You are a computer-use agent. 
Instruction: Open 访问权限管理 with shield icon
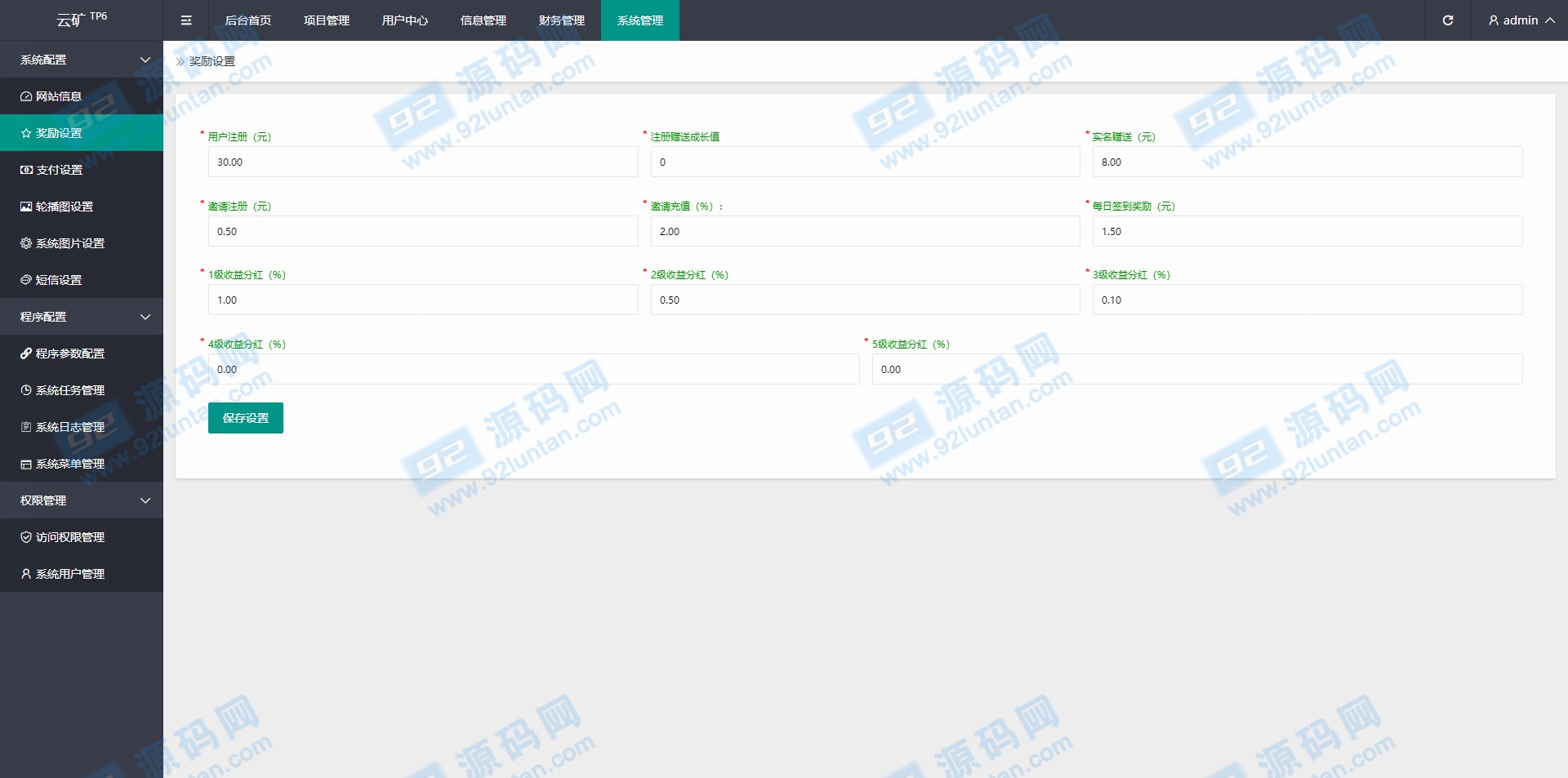click(x=69, y=537)
